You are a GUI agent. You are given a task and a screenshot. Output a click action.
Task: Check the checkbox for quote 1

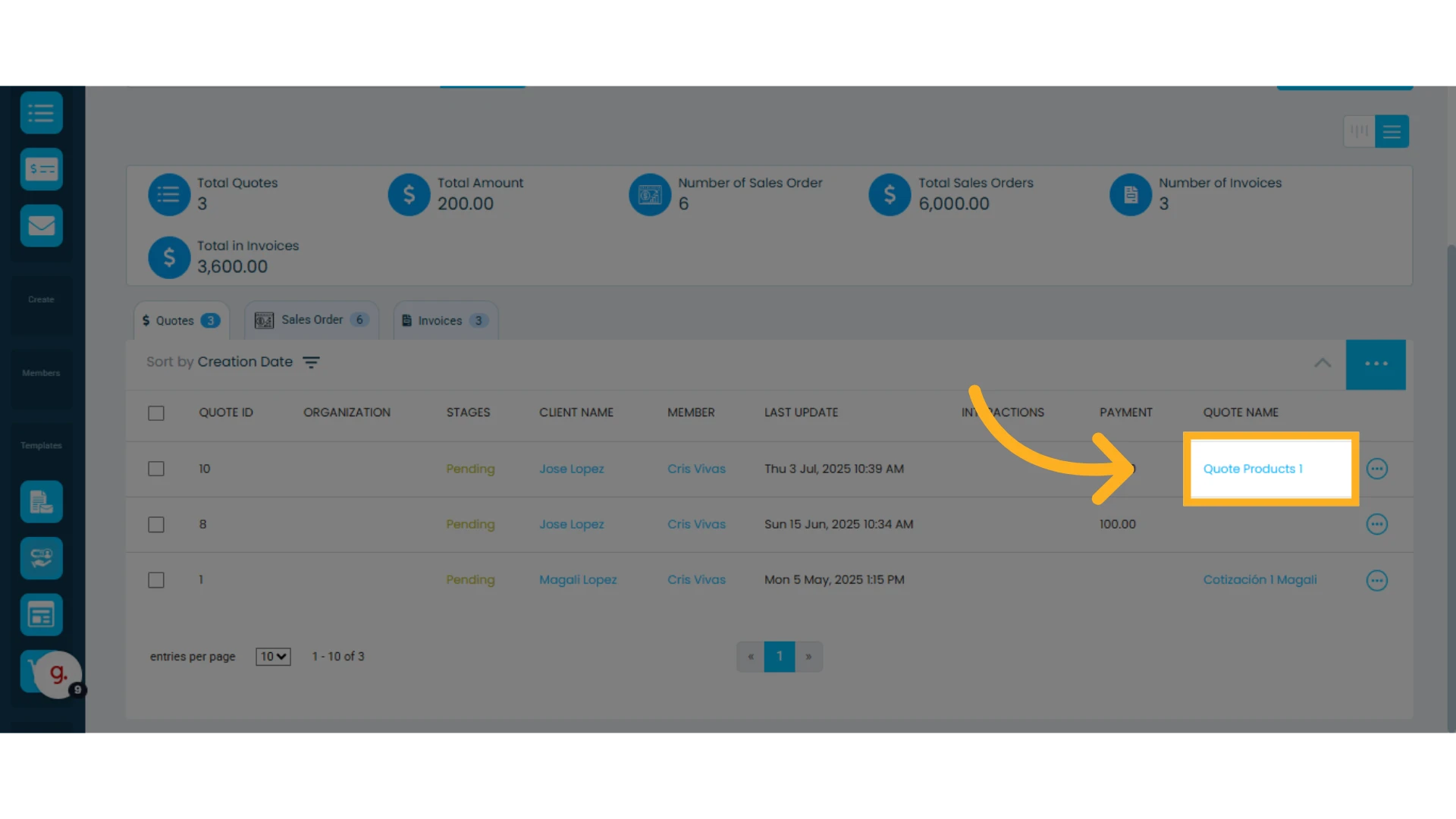coord(156,580)
